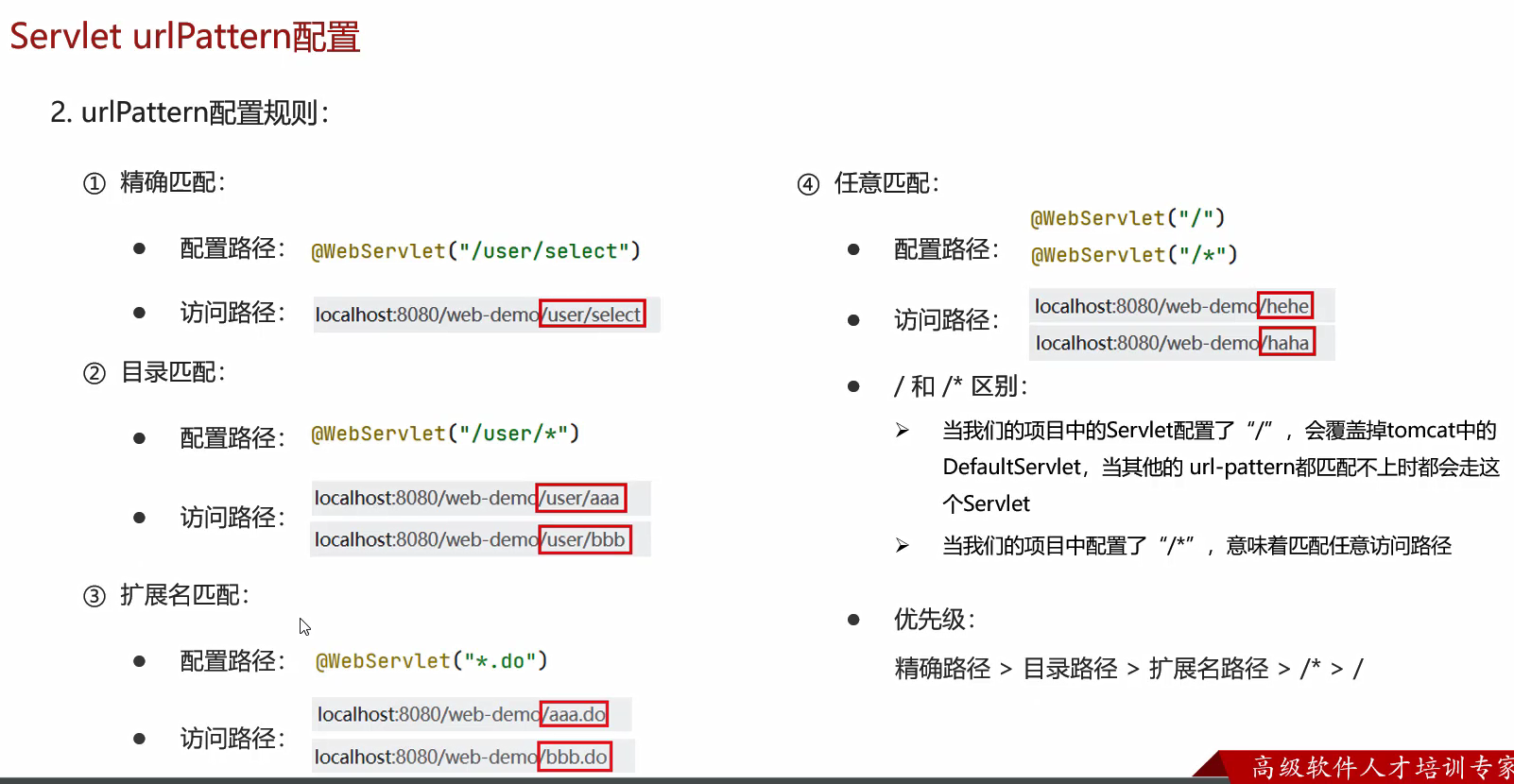Viewport: 1514px width, 784px height.
Task: Click the "目录匹配:" heading
Action: [173, 372]
